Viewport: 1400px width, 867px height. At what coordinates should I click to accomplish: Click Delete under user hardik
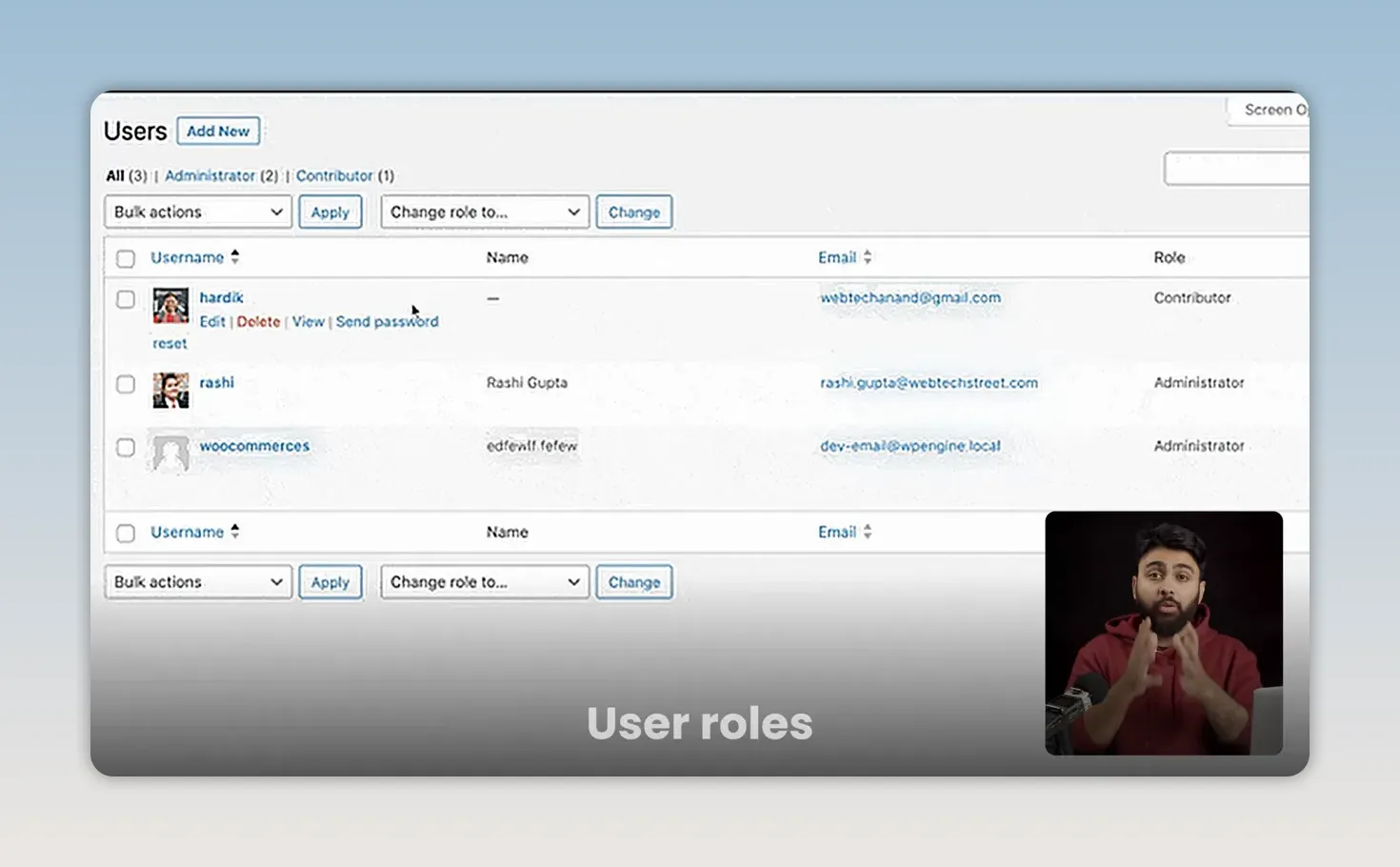258,321
